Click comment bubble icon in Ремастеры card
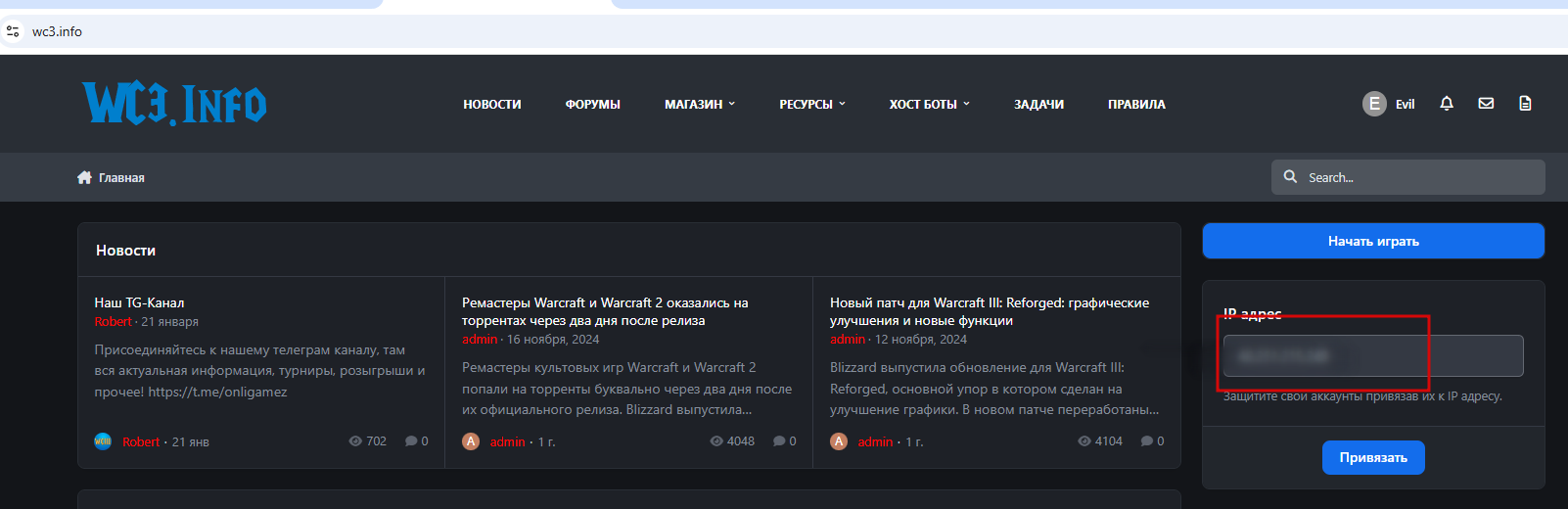This screenshot has width=1568, height=509. click(x=779, y=441)
